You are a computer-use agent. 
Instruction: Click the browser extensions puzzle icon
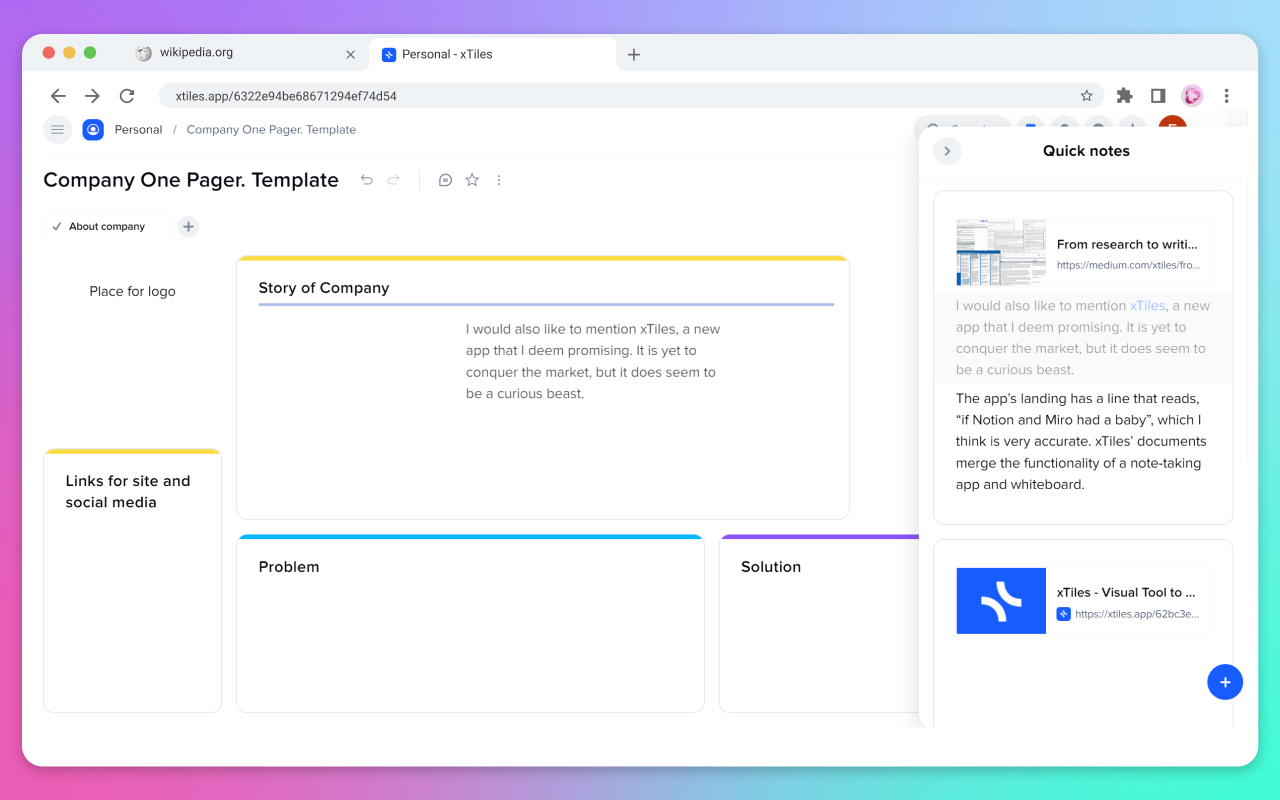click(1124, 95)
